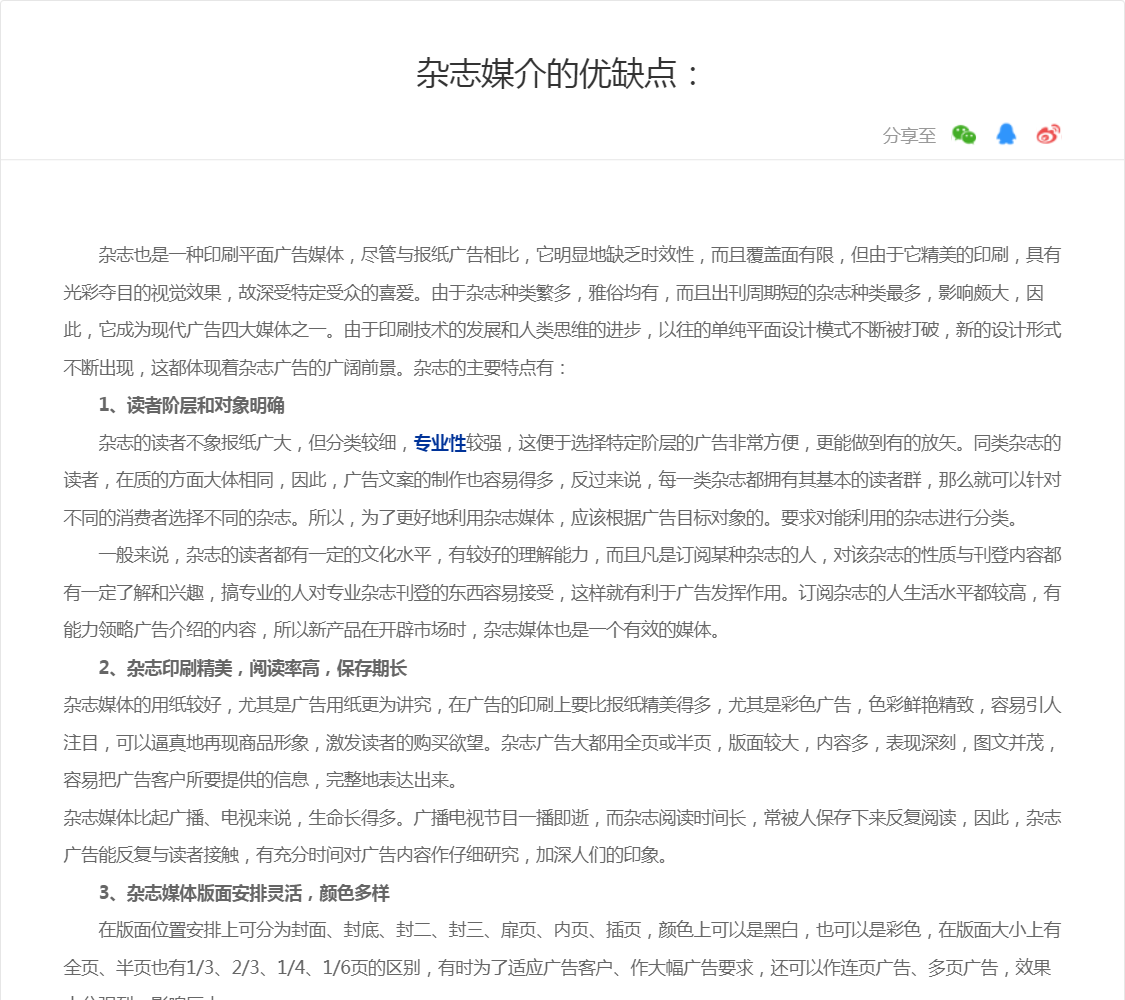1125x1000 pixels.
Task: Click the line starting 能力领略广告介绍的内容
Action: coord(392,631)
